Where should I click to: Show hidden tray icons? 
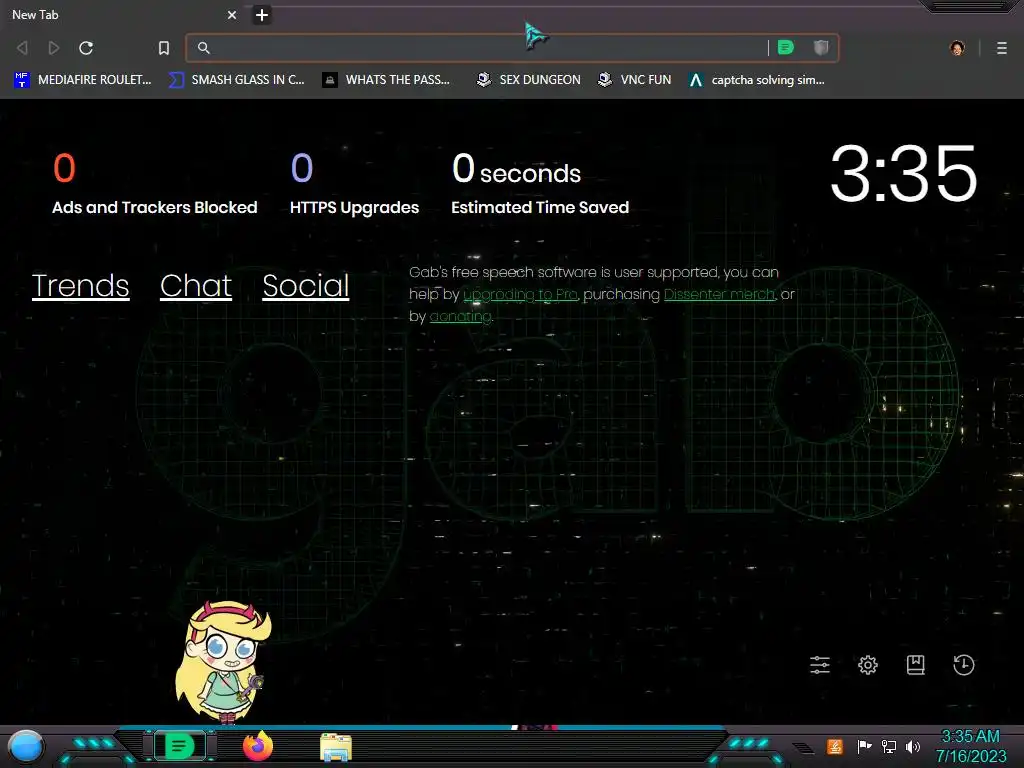(x=804, y=748)
